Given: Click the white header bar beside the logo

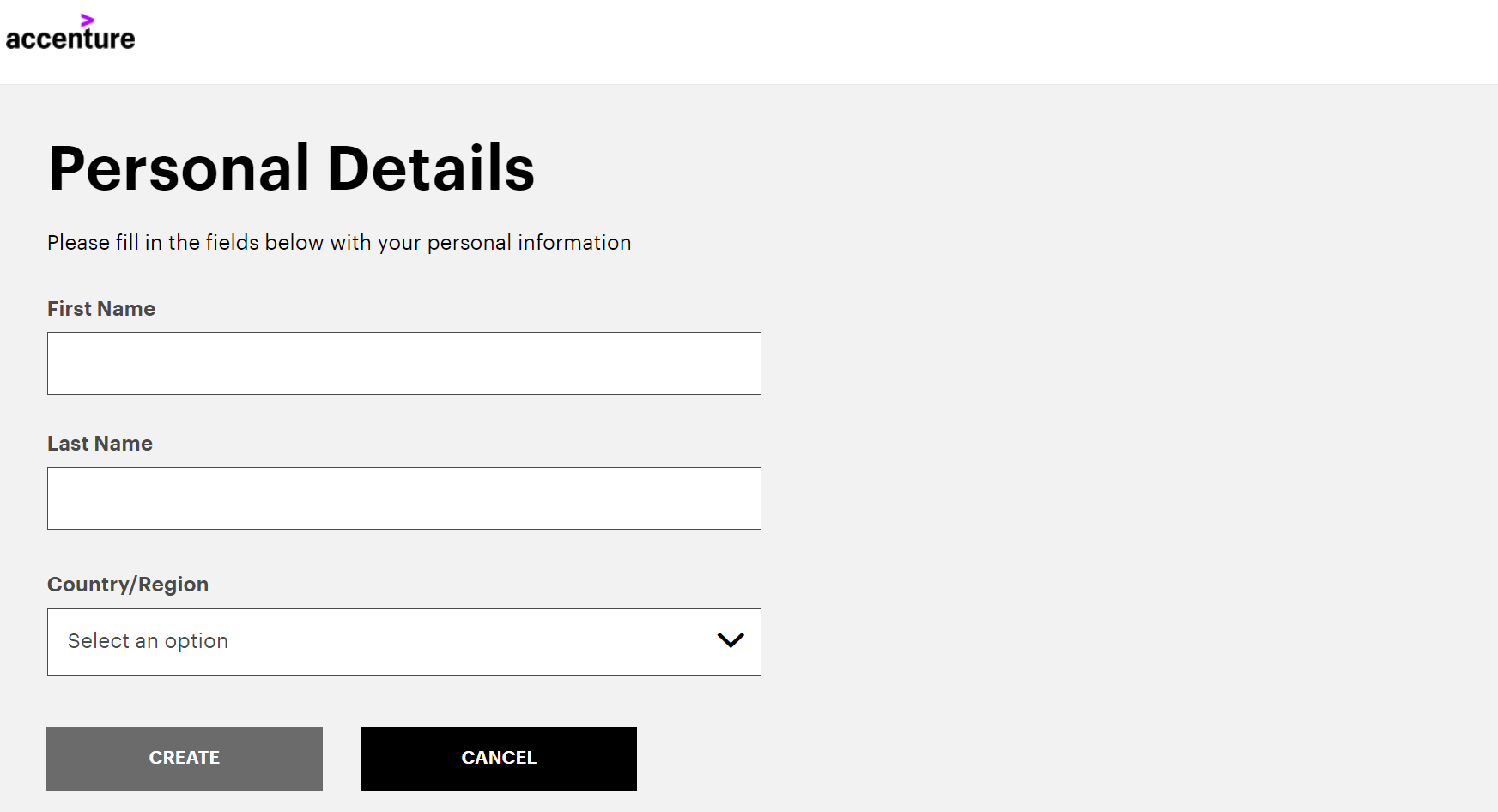Looking at the screenshot, I should tap(816, 42).
